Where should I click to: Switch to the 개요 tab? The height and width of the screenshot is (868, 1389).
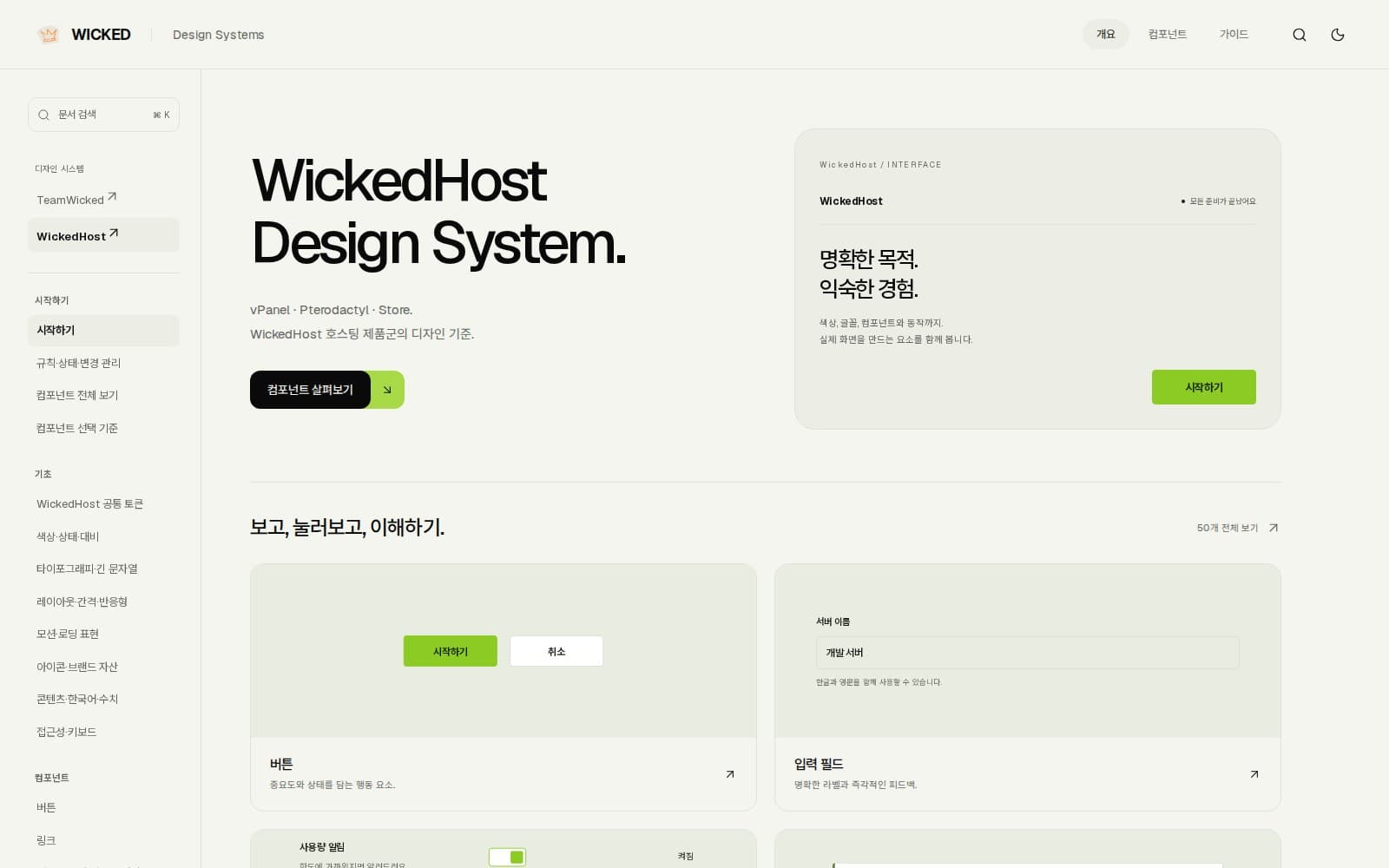[x=1105, y=35]
